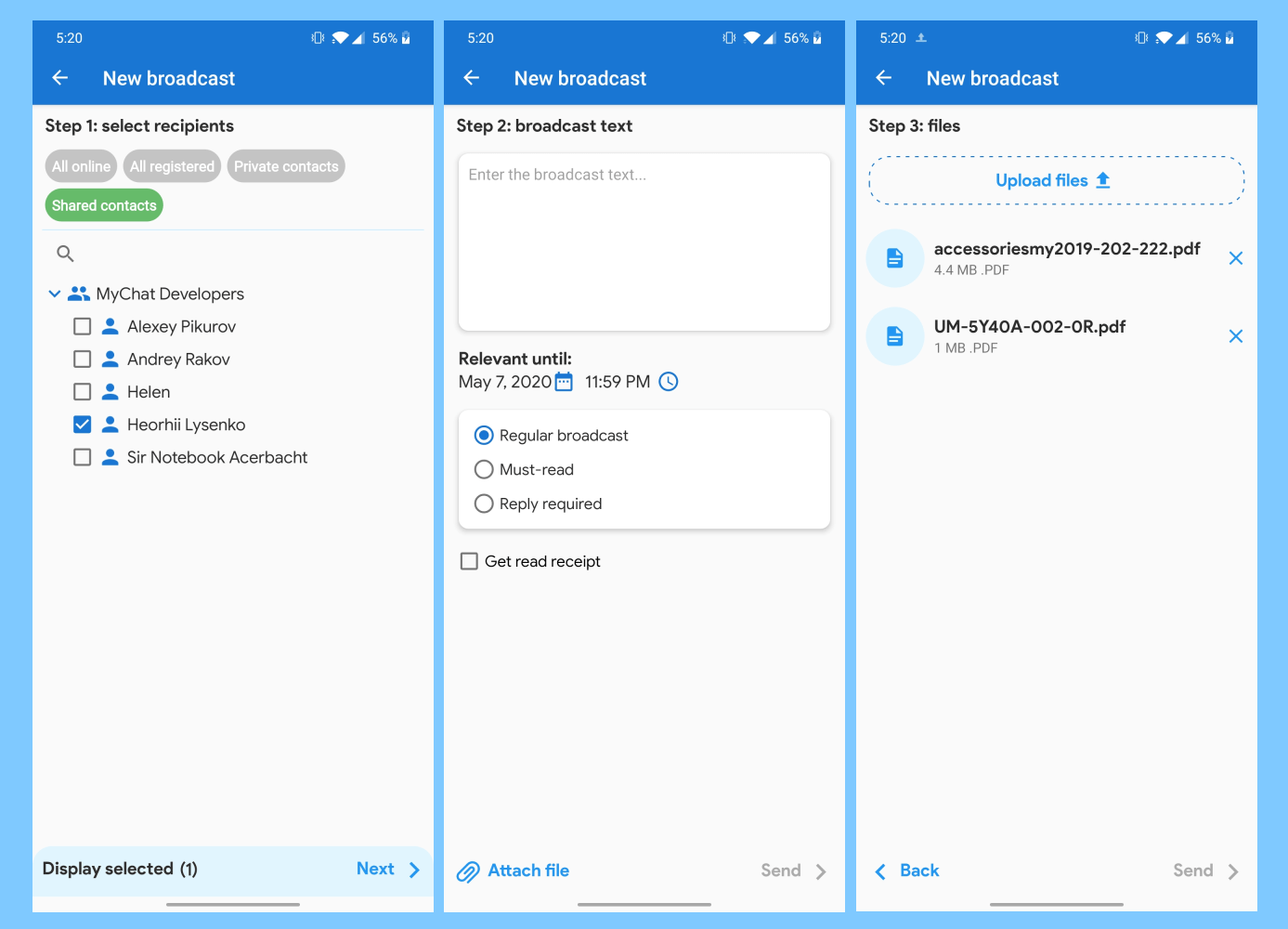
Task: Click the Upload files button
Action: pyautogui.click(x=1057, y=180)
